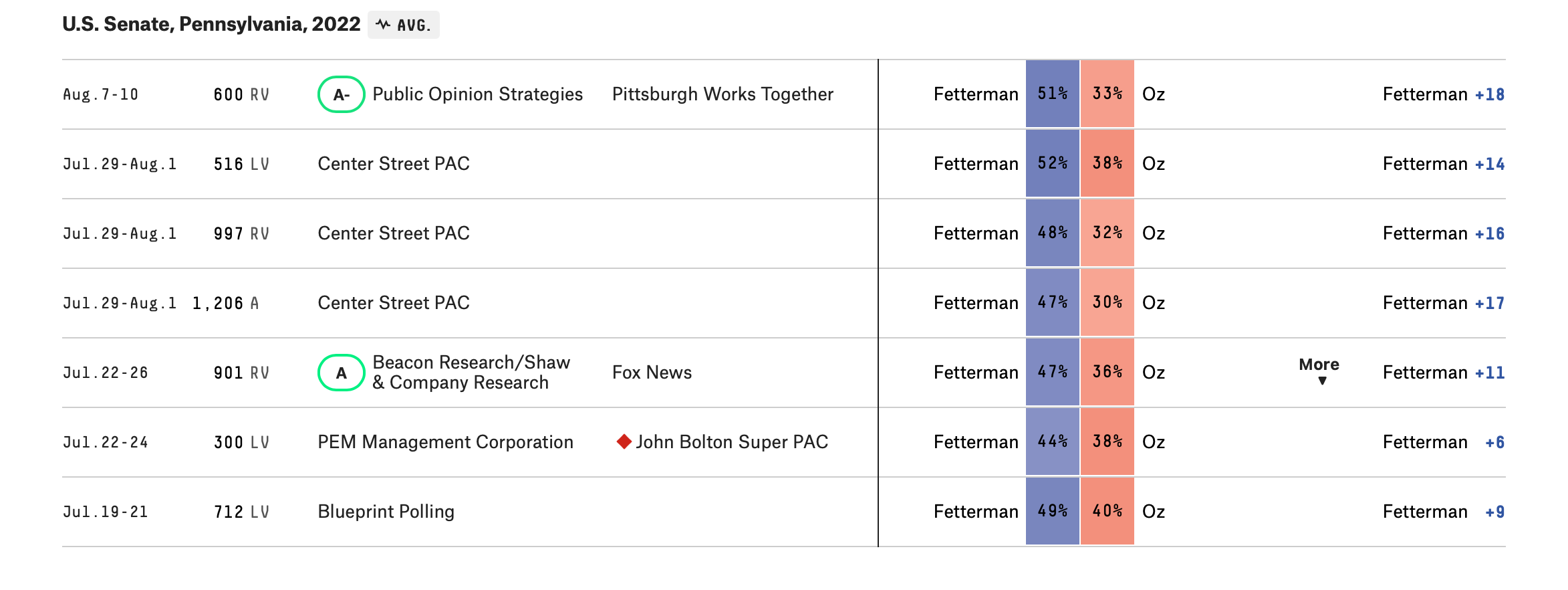This screenshot has height=590, width=1568.
Task: Click Fetterman 51% blue result cell
Action: click(x=1052, y=94)
